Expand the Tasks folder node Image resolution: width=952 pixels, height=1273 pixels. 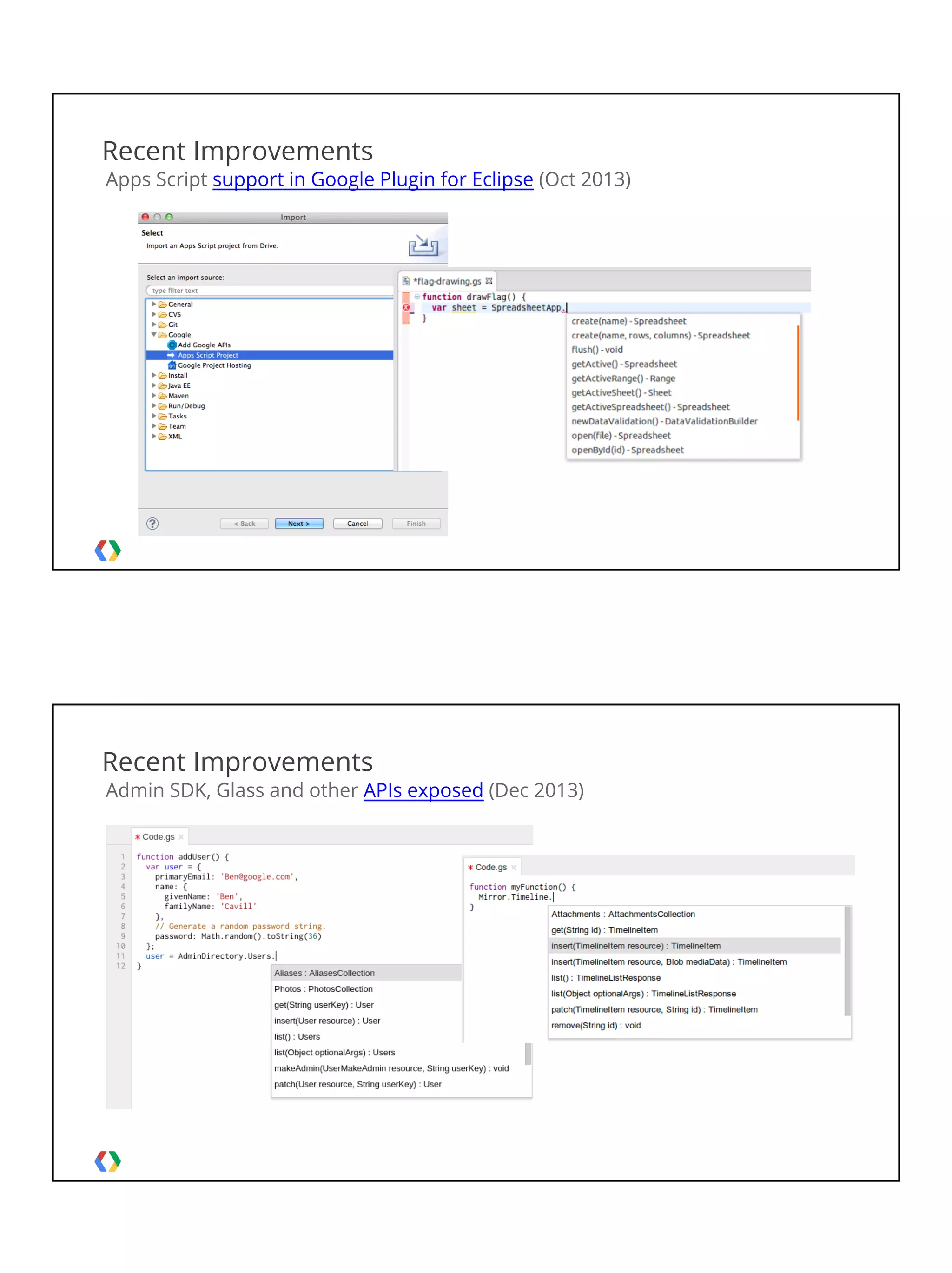pyautogui.click(x=153, y=416)
